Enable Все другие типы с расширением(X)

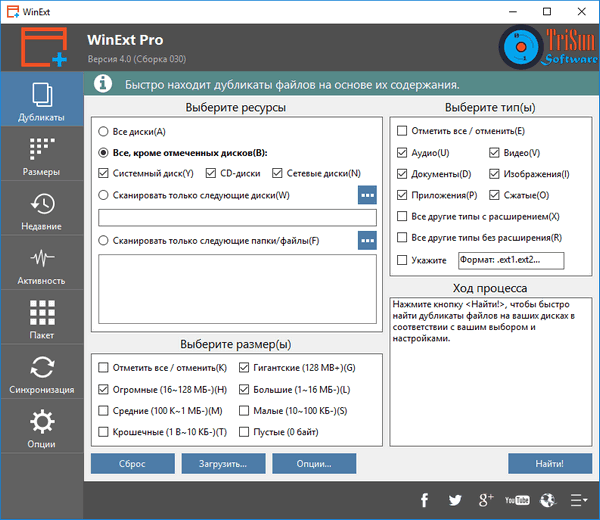[x=402, y=217]
